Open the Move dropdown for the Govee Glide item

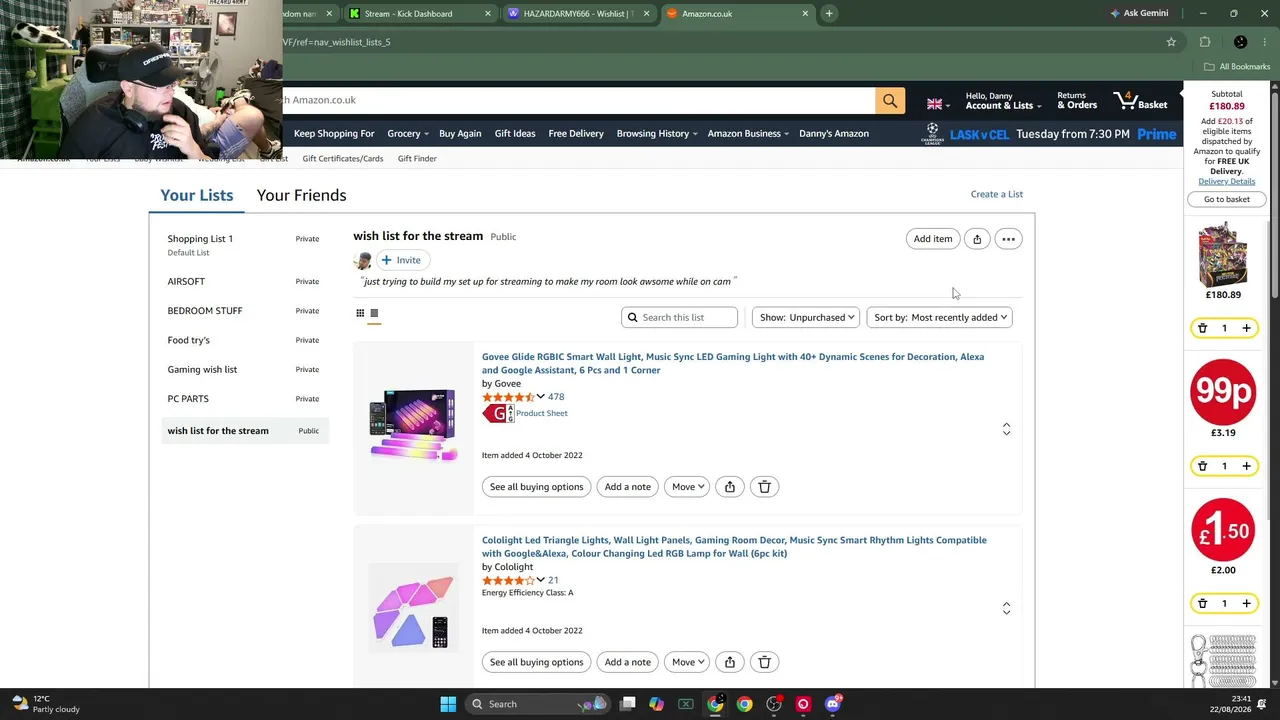coord(688,487)
